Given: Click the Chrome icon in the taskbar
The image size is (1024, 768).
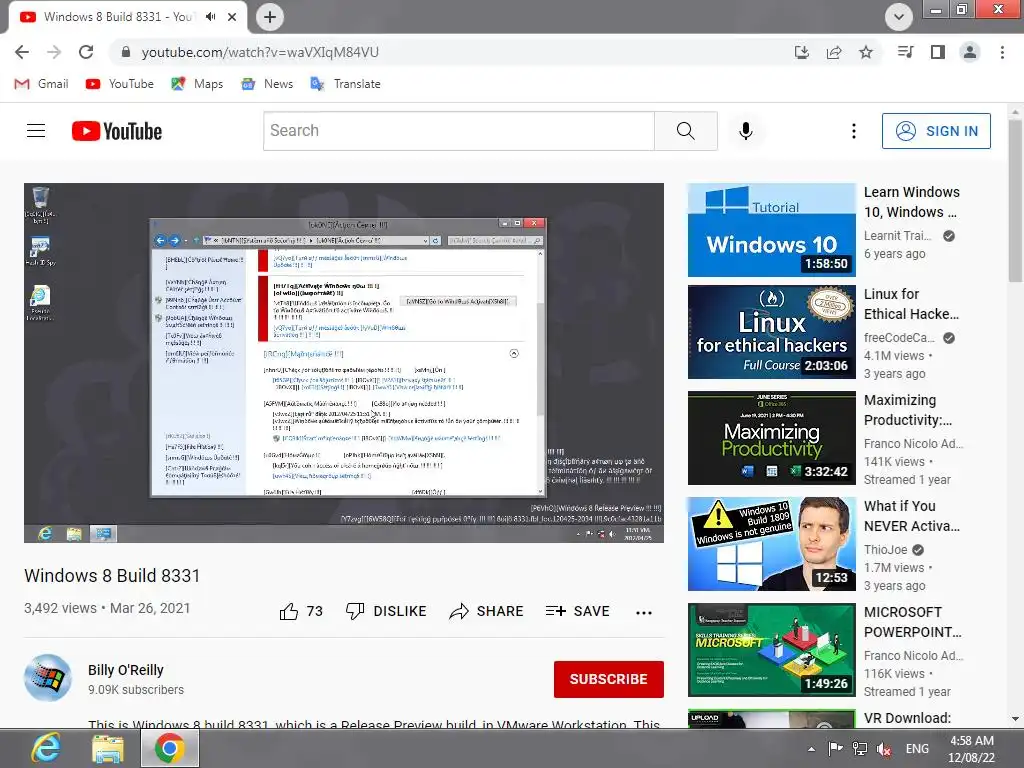Looking at the screenshot, I should click(x=169, y=748).
